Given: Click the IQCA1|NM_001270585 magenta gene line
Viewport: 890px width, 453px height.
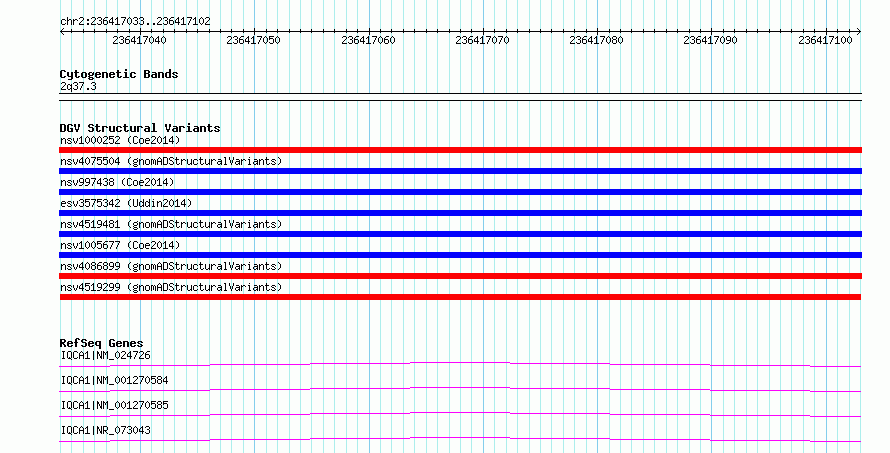Looking at the screenshot, I should tap(460, 414).
